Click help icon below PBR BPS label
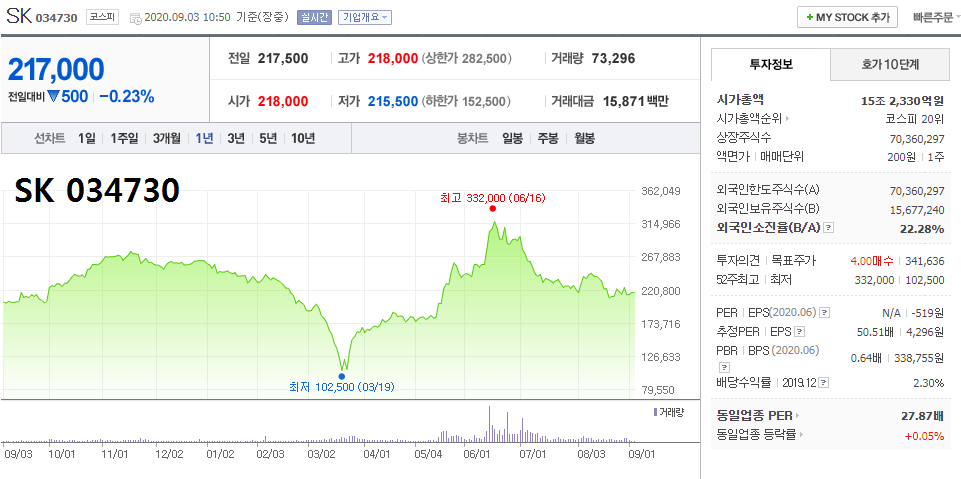This screenshot has width=961, height=479. pos(724,368)
